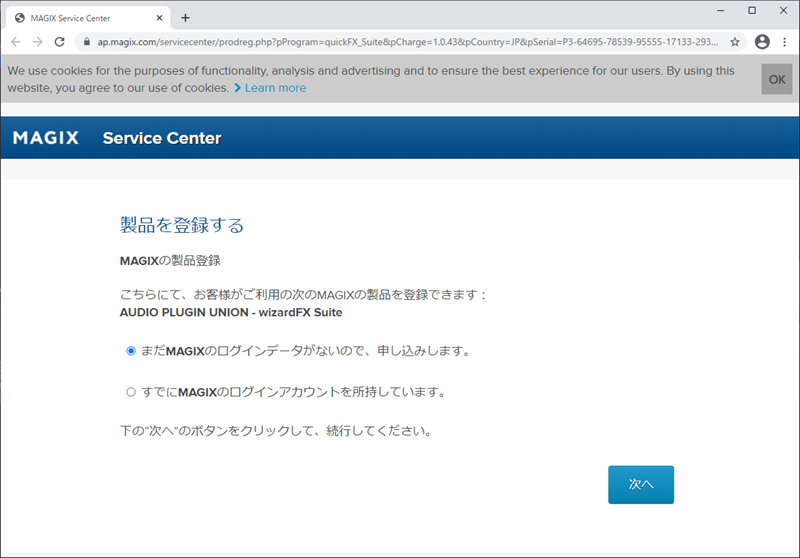Viewport: 800px width, 558px height.
Task: Click the browser forward arrow
Action: [37, 42]
